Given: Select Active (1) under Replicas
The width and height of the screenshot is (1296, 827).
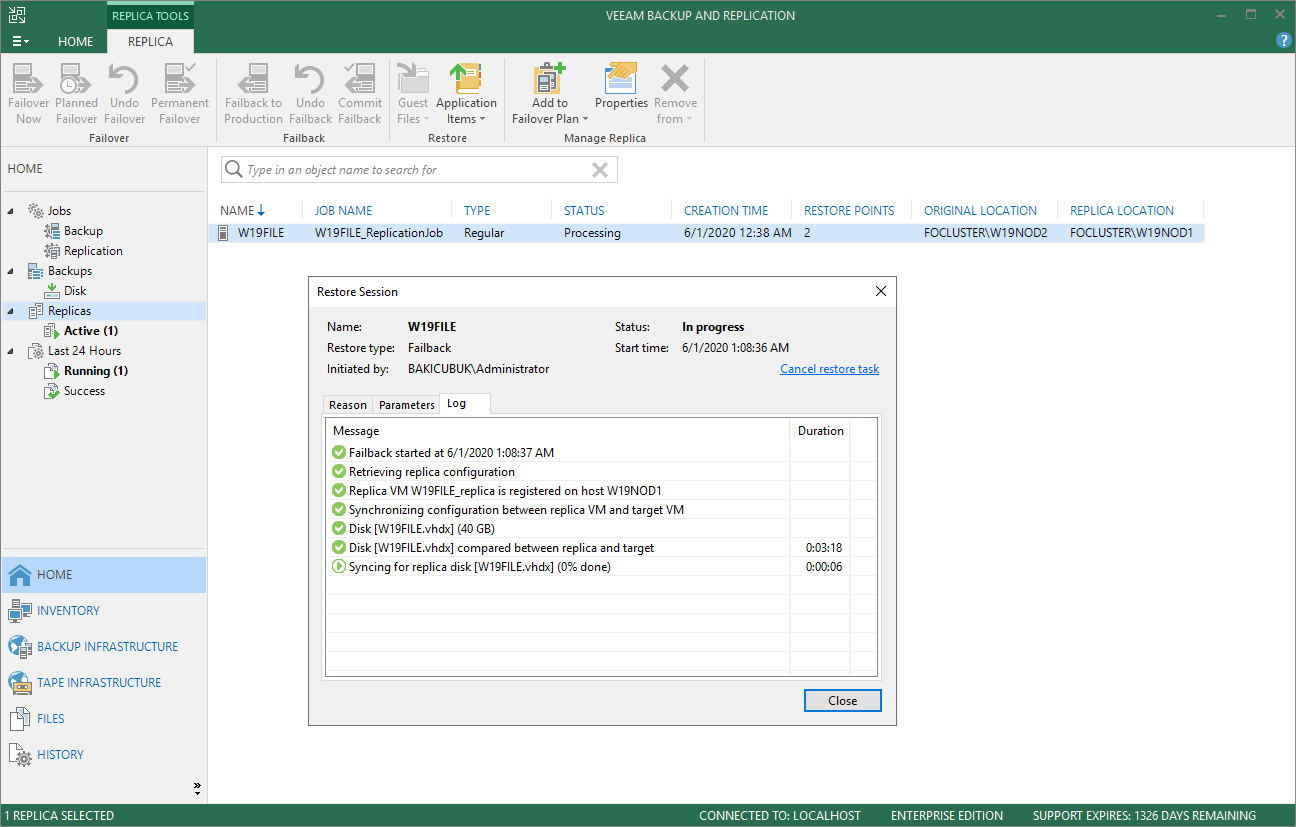Looking at the screenshot, I should [x=91, y=331].
